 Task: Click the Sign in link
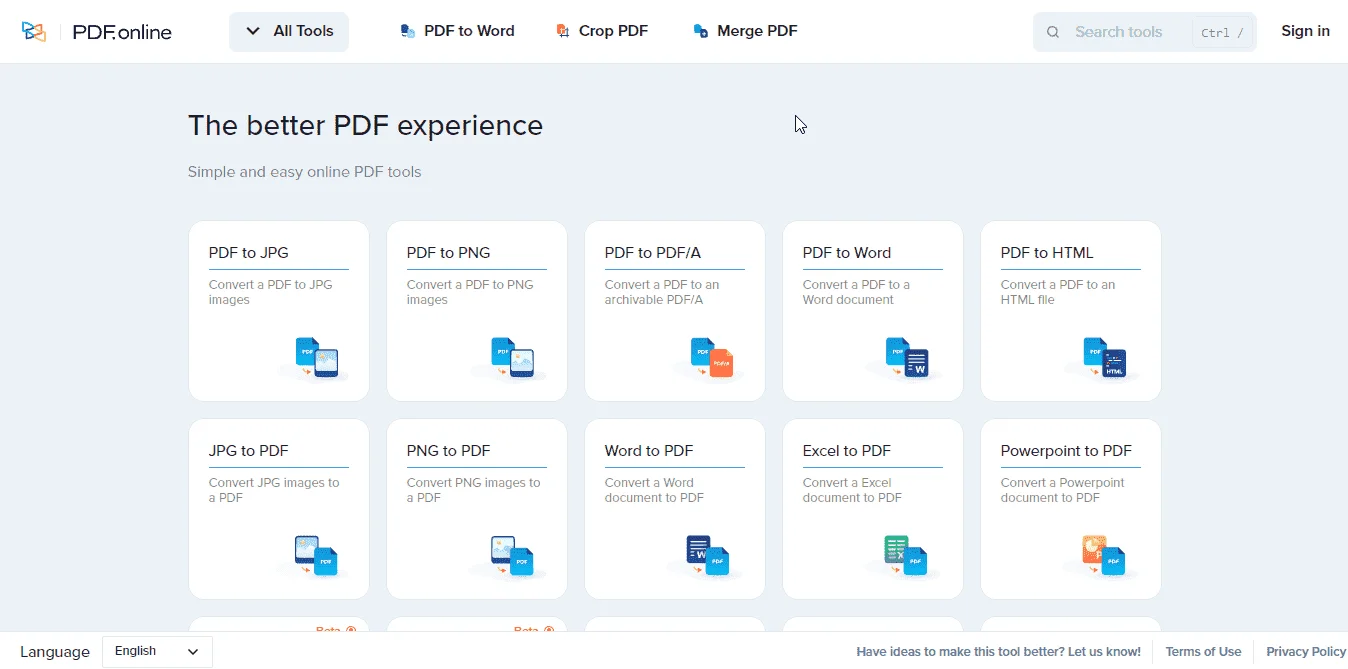(x=1305, y=31)
